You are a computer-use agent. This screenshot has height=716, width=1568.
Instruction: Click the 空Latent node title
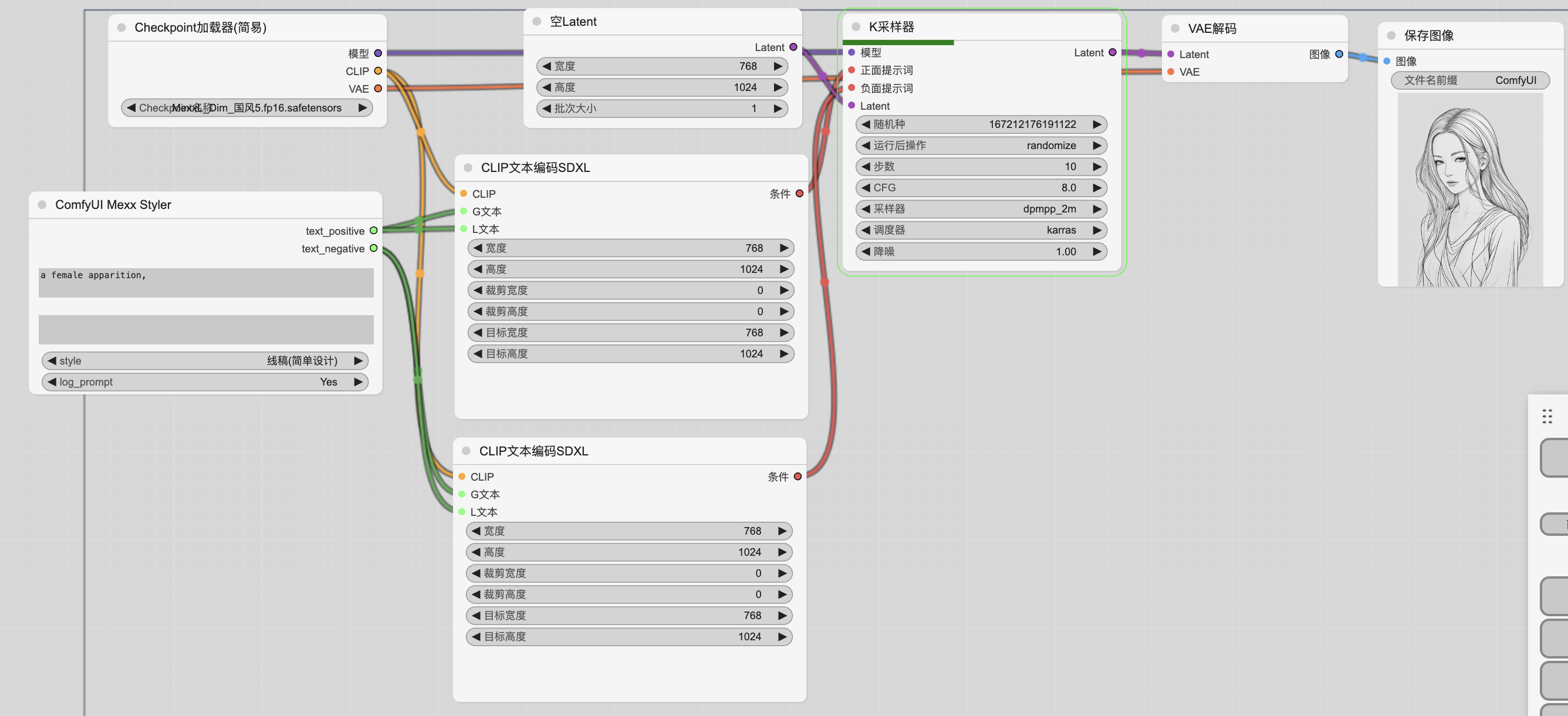pyautogui.click(x=573, y=22)
